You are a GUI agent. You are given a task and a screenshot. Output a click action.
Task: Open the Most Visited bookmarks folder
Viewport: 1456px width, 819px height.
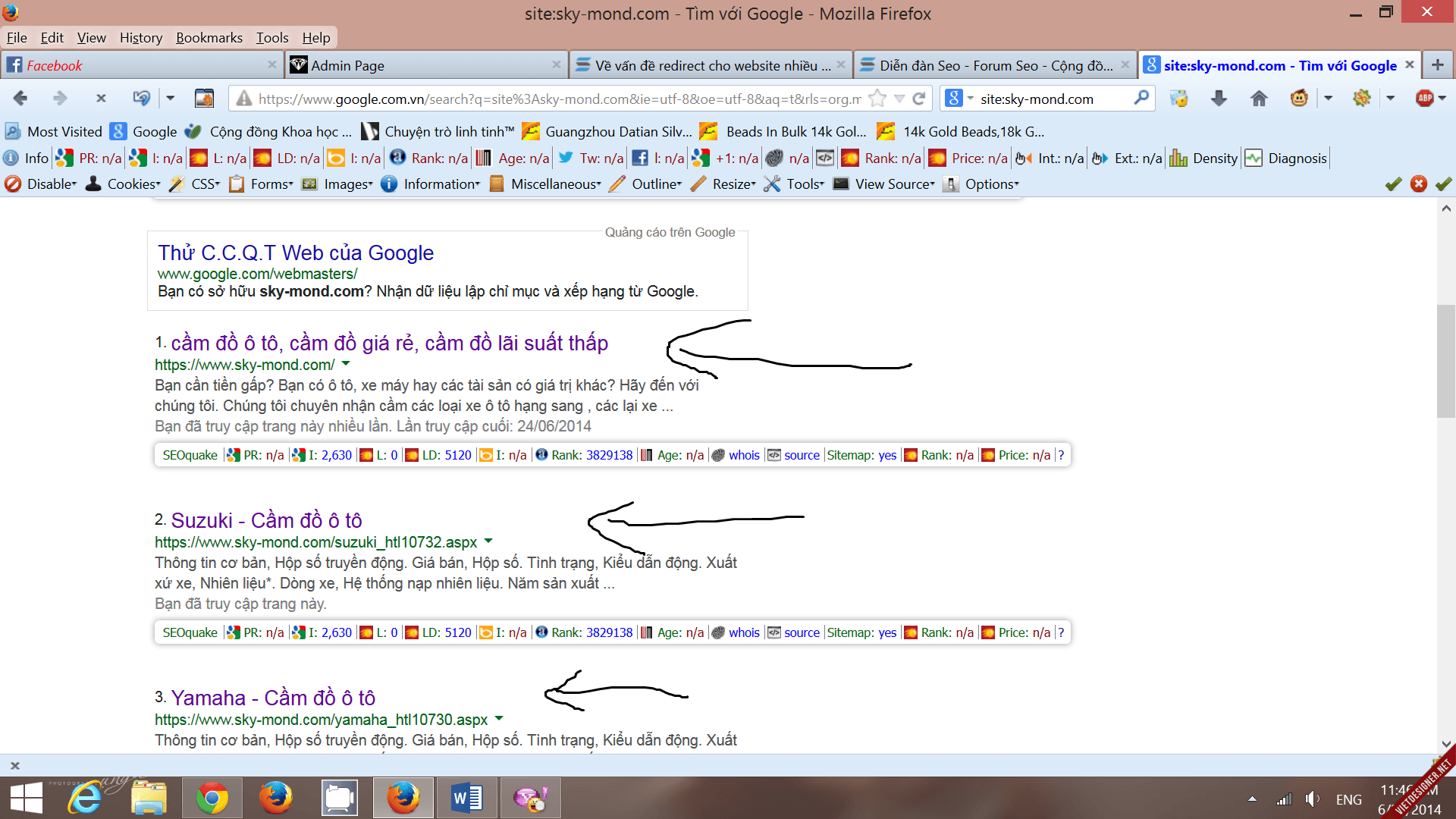pyautogui.click(x=53, y=131)
